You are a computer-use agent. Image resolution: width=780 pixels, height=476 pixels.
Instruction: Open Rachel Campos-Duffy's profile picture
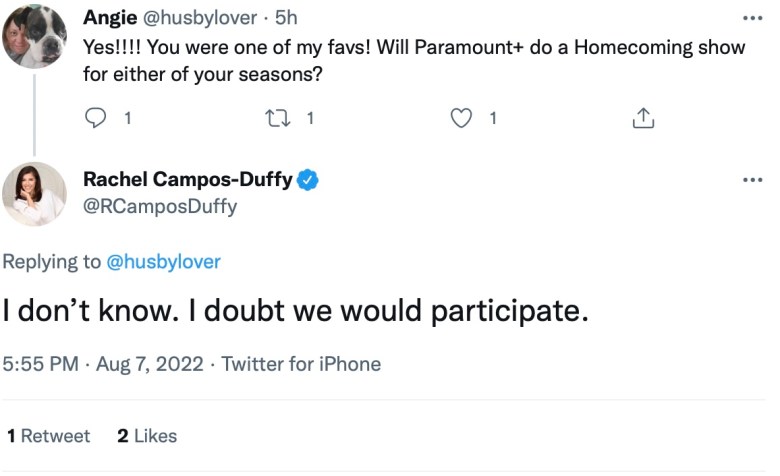35,193
